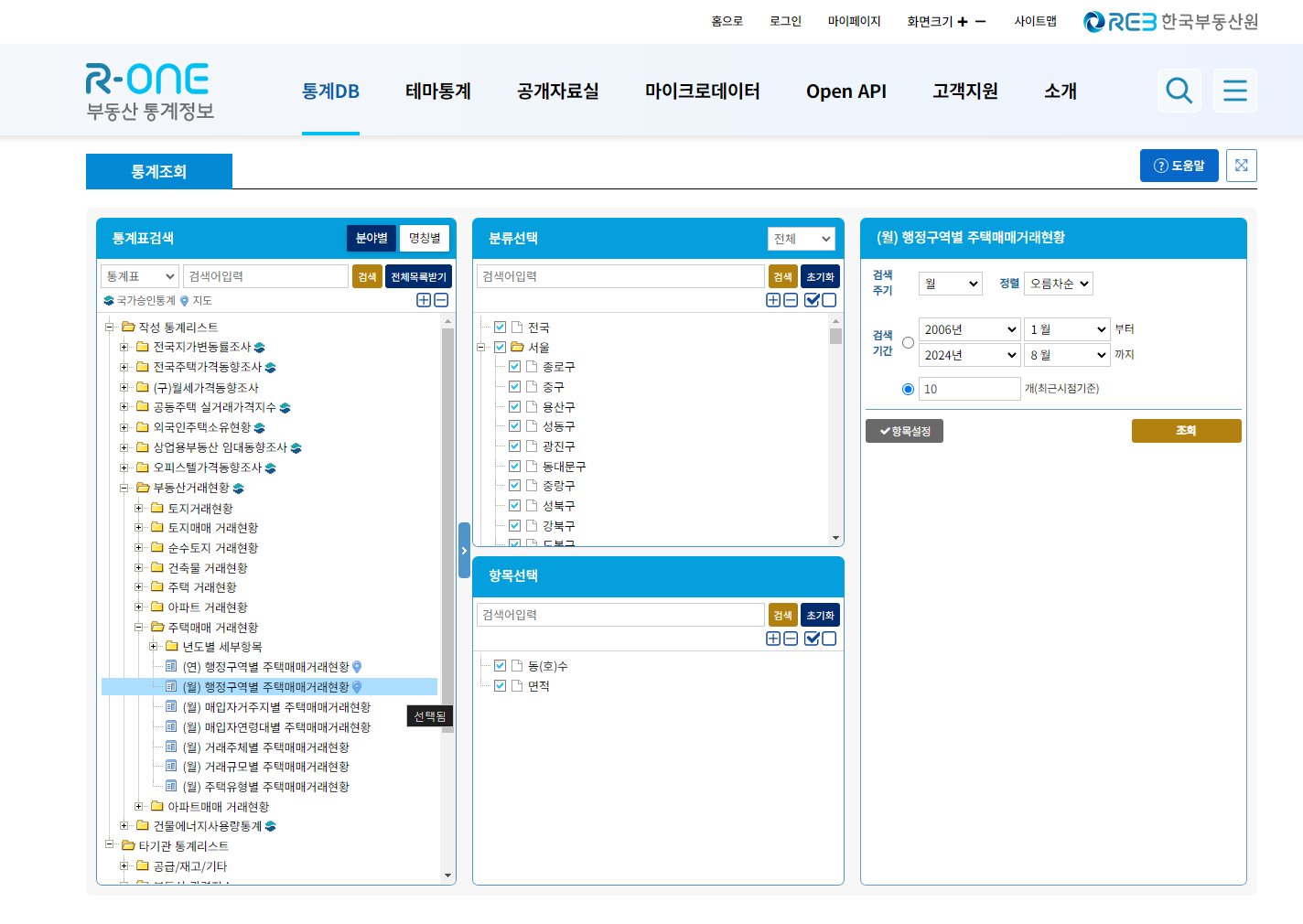Toggle the 면적 checkbox
This screenshot has height=924, width=1303.
[500, 685]
